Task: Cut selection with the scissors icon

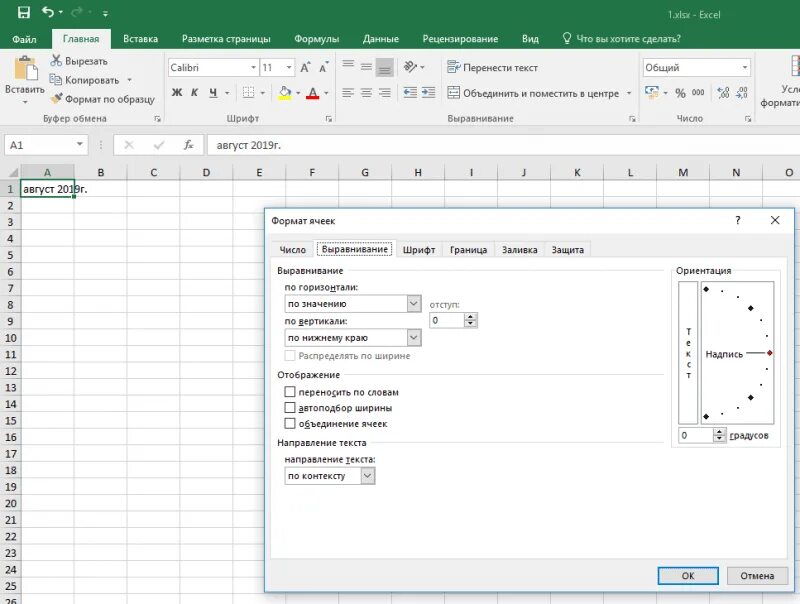Action: [56, 61]
